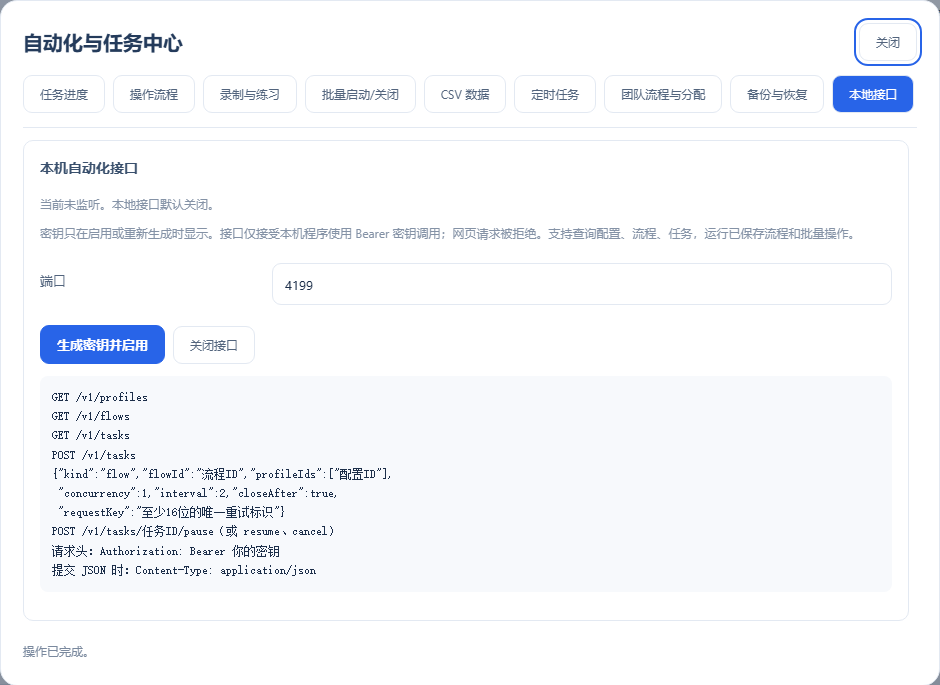Click the description starting 密钥只在启用或重新生成时显示
940x685 pixels.
(448, 234)
